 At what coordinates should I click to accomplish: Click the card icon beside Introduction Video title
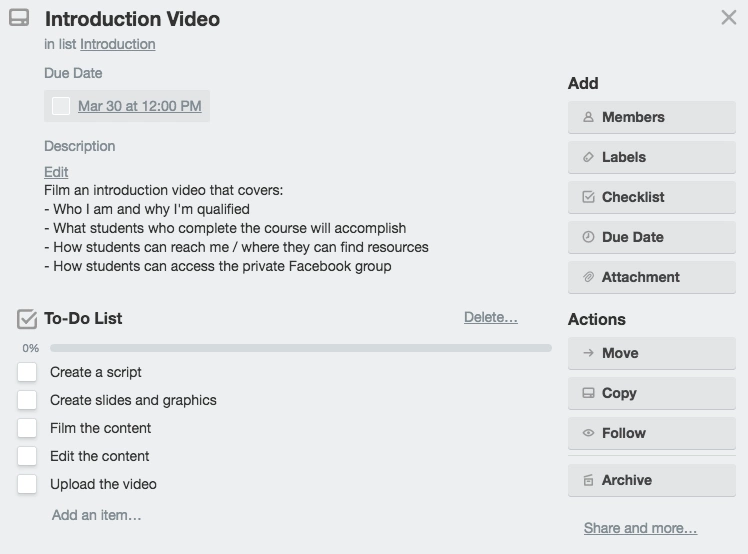19,18
